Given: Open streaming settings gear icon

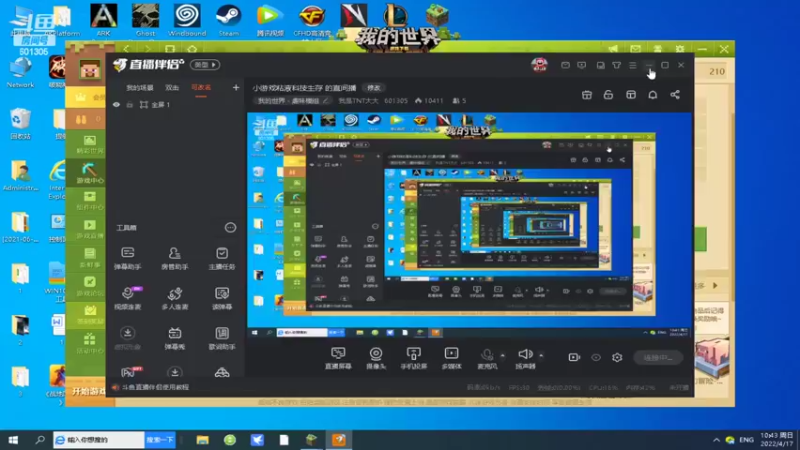Looking at the screenshot, I should click(617, 357).
